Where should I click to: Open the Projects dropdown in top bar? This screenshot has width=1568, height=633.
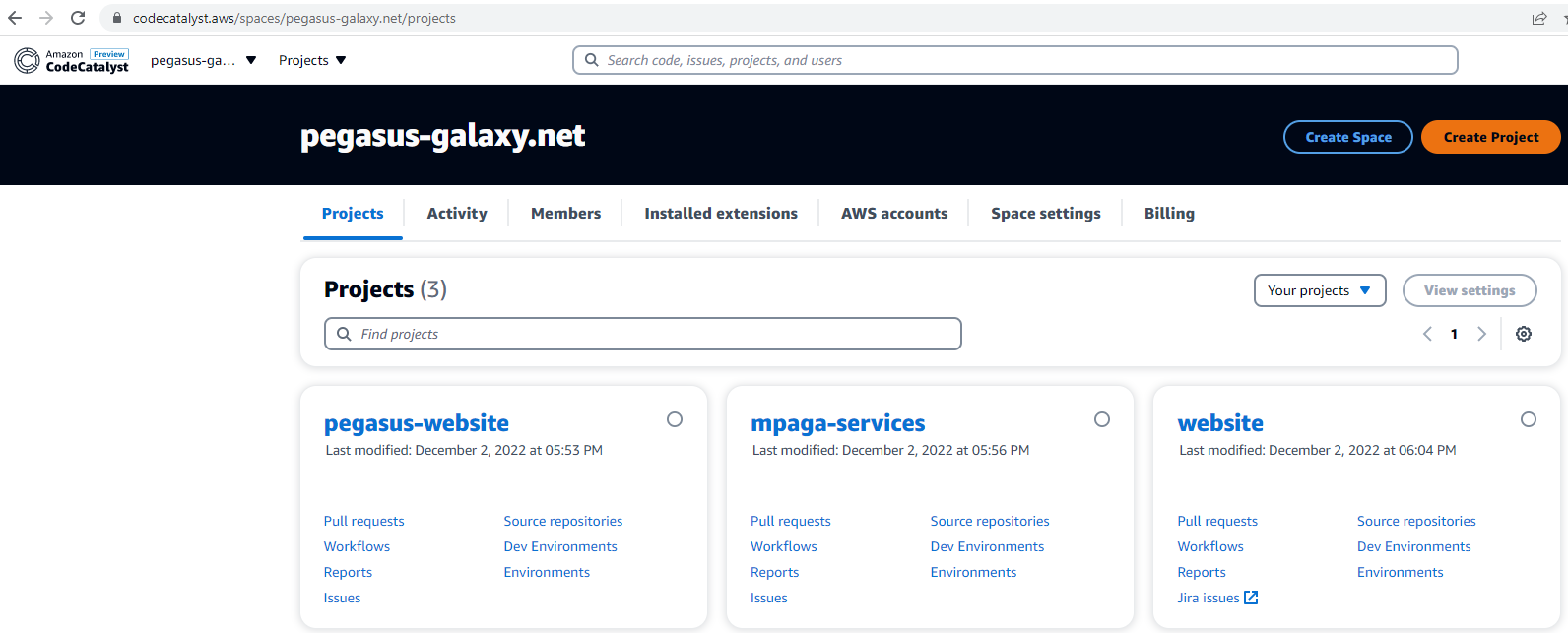[x=312, y=60]
